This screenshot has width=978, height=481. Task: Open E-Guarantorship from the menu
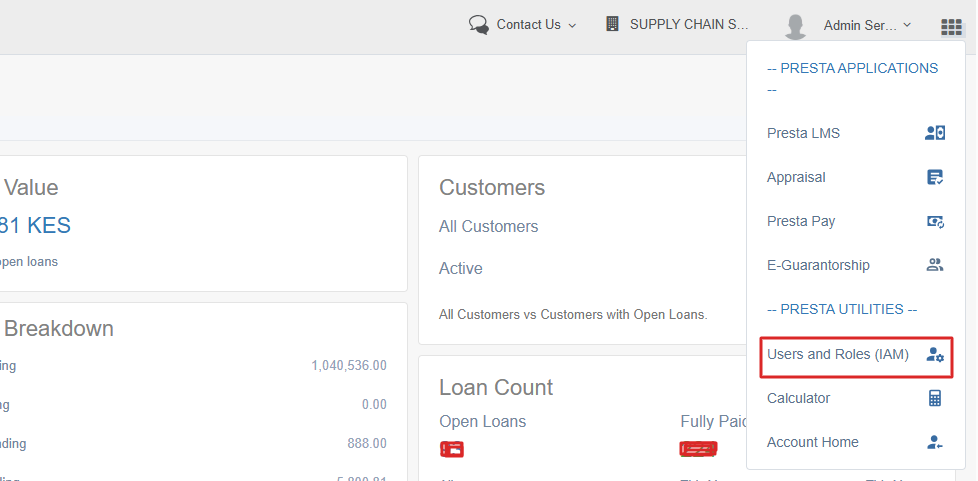pyautogui.click(x=818, y=265)
